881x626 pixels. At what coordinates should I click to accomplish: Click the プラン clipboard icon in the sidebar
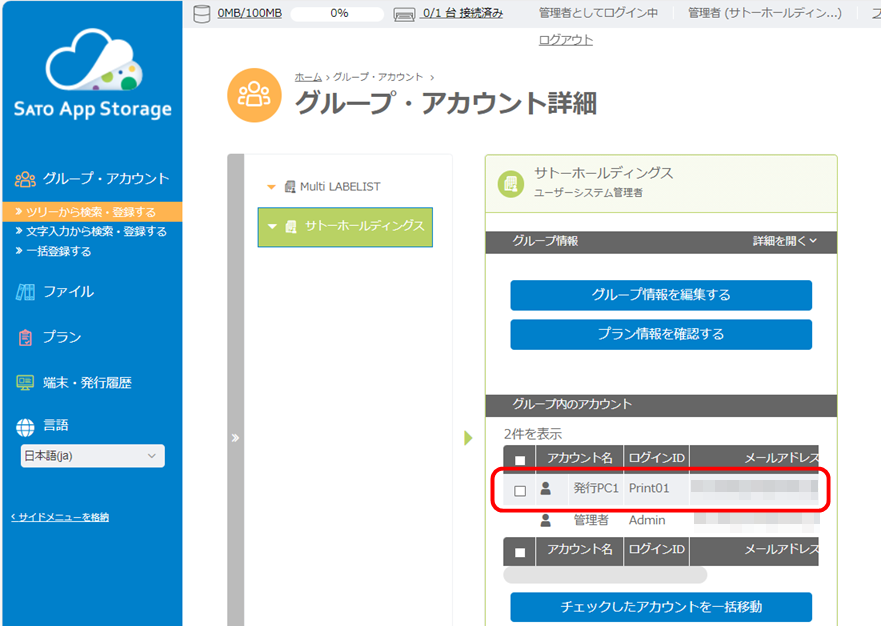click(x=25, y=337)
